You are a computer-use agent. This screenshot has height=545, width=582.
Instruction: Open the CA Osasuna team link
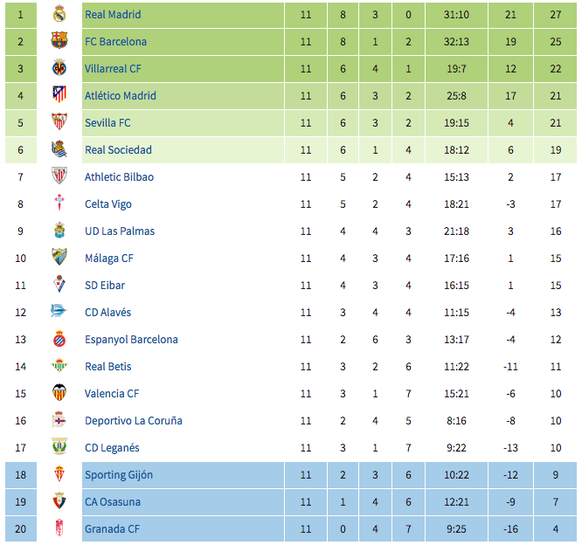point(112,502)
